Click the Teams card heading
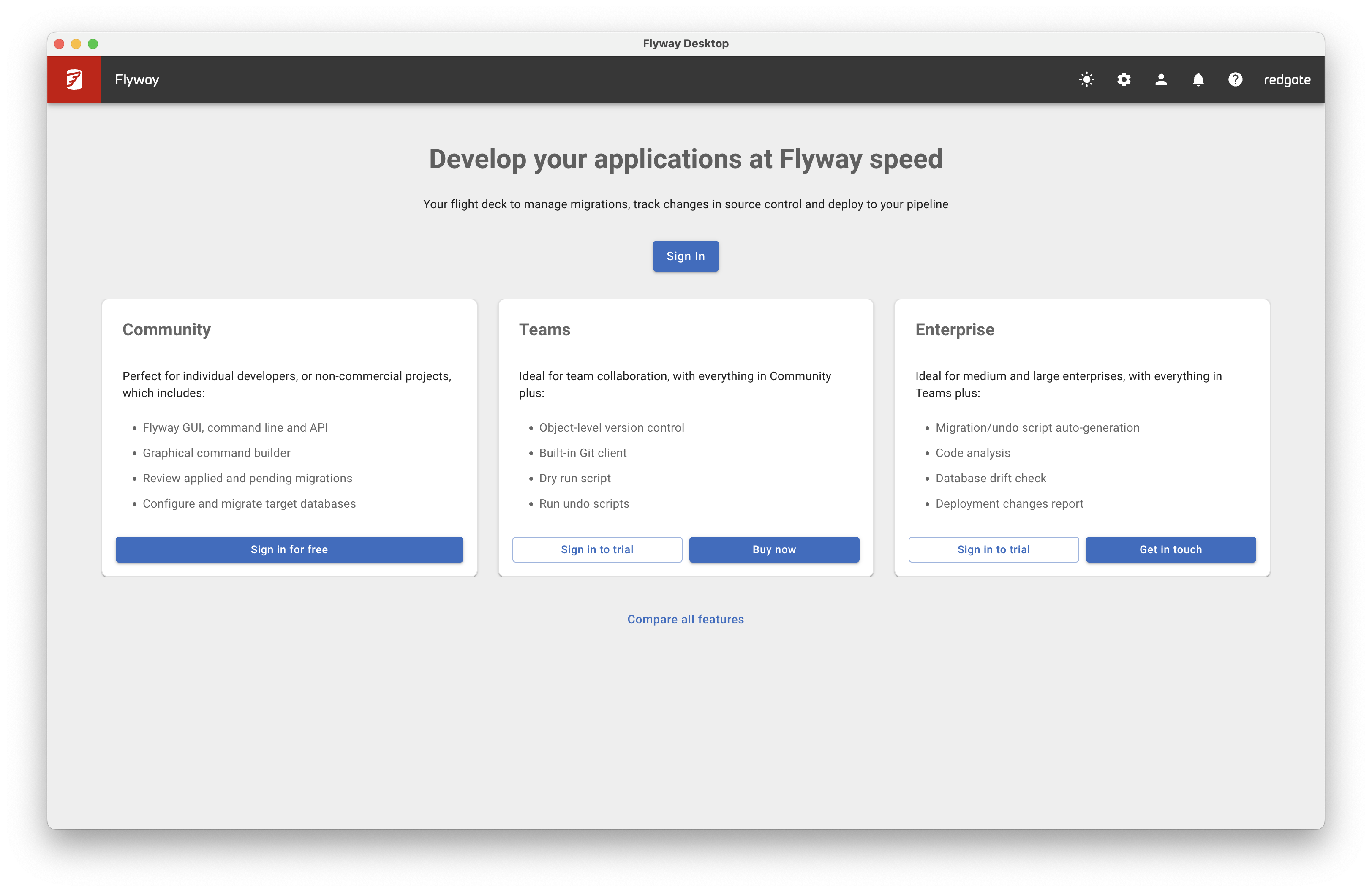Image resolution: width=1372 pixels, height=892 pixels. 544,329
